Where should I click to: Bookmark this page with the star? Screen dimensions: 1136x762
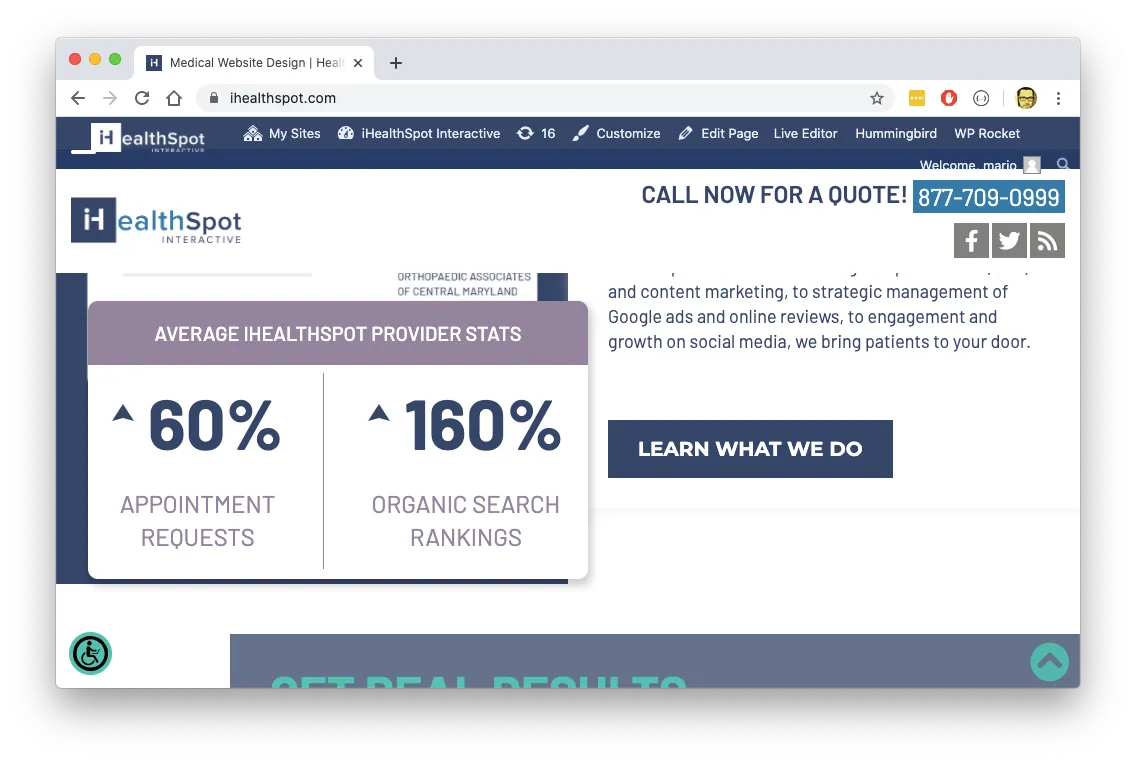(x=877, y=98)
